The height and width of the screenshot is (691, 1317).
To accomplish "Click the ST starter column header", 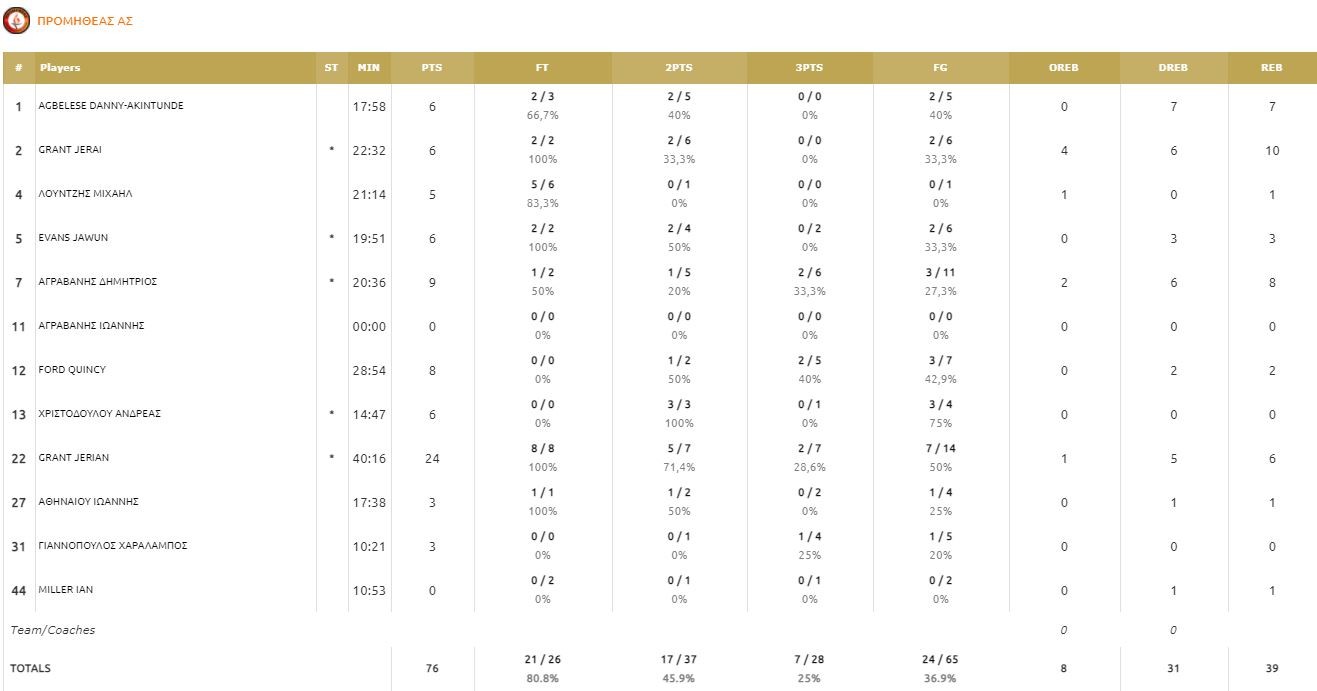I will (x=331, y=68).
